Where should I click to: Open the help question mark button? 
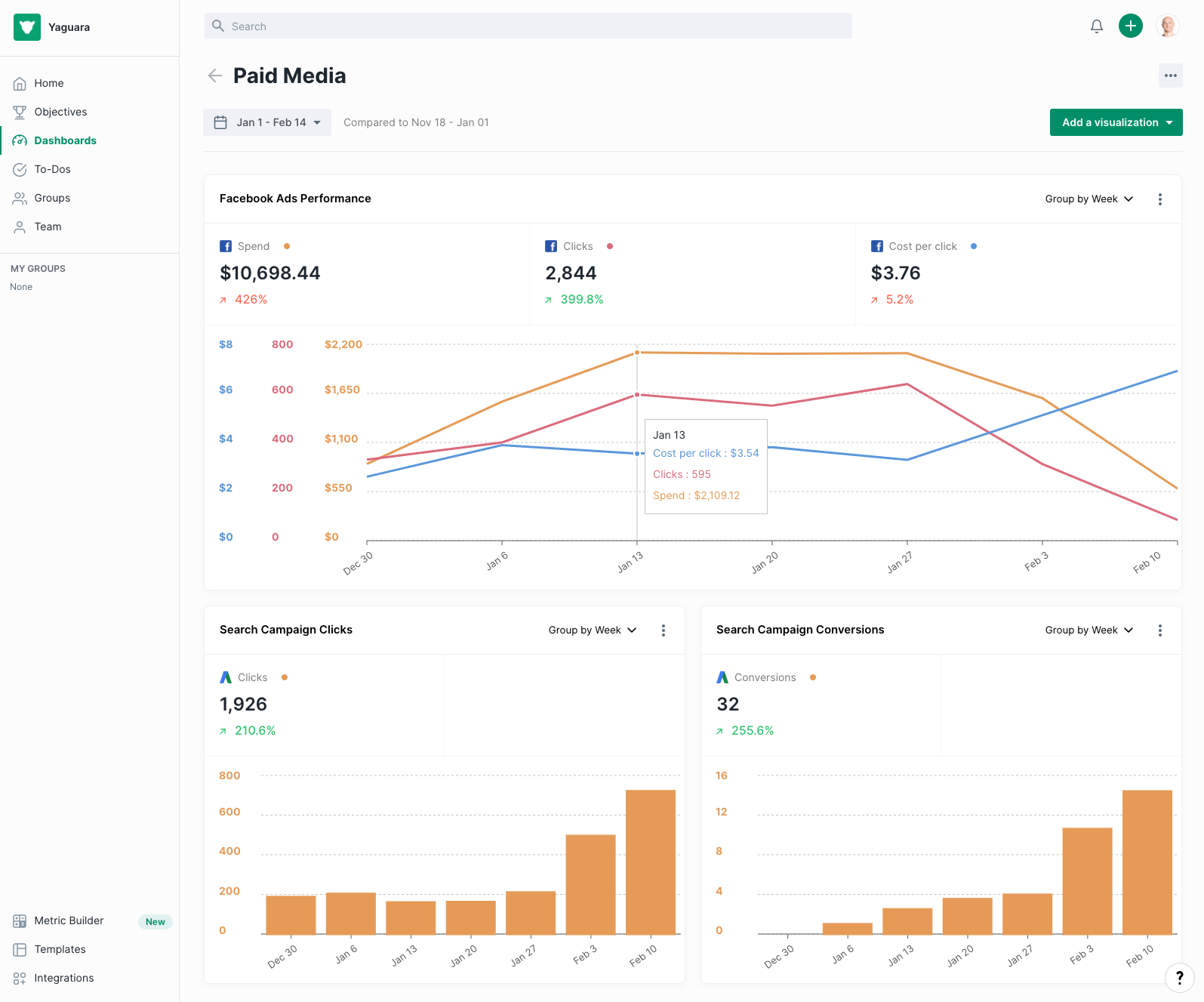[1180, 978]
